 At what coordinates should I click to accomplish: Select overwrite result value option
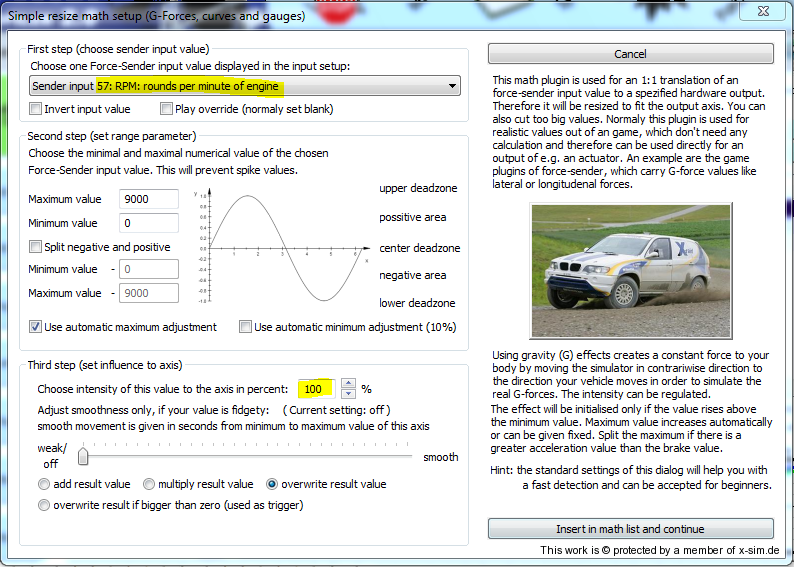click(272, 484)
